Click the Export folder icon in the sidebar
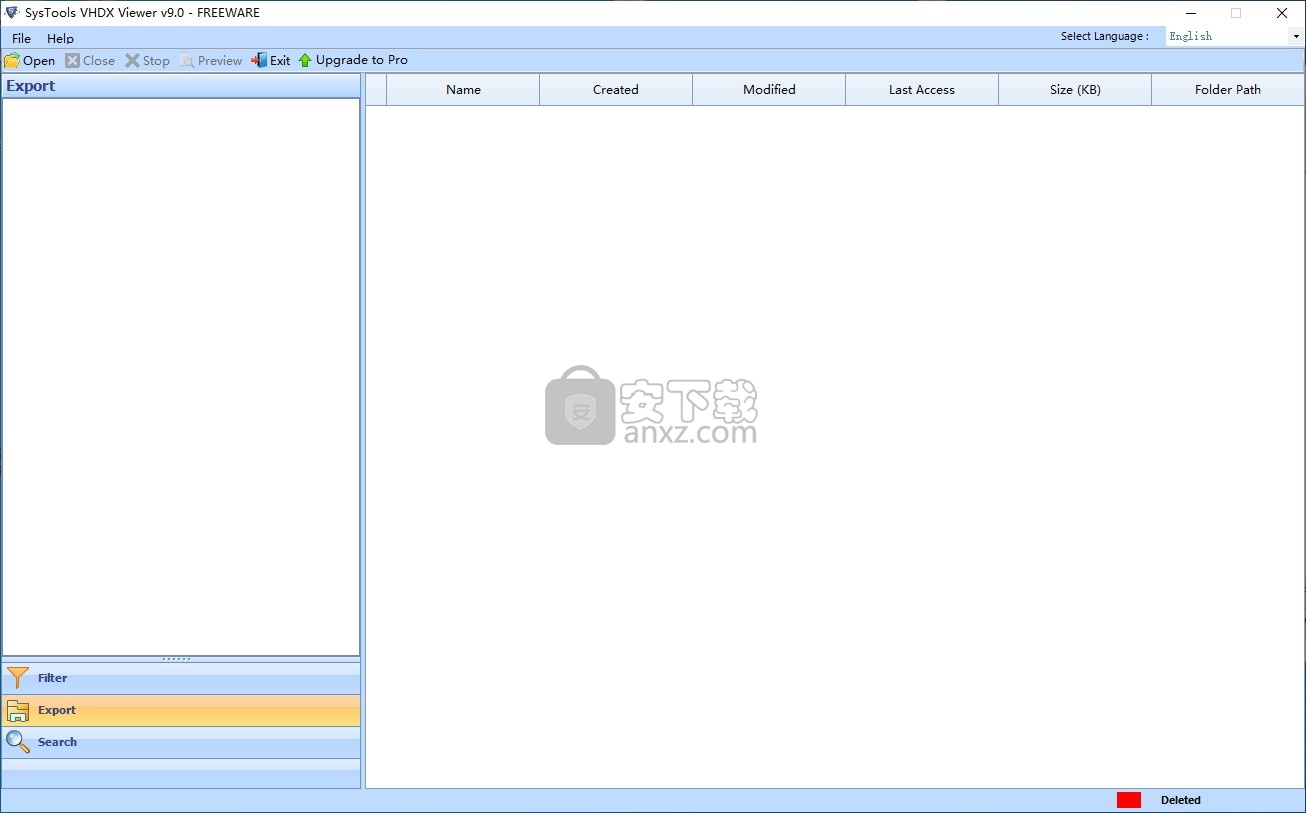1306x813 pixels. (x=18, y=711)
